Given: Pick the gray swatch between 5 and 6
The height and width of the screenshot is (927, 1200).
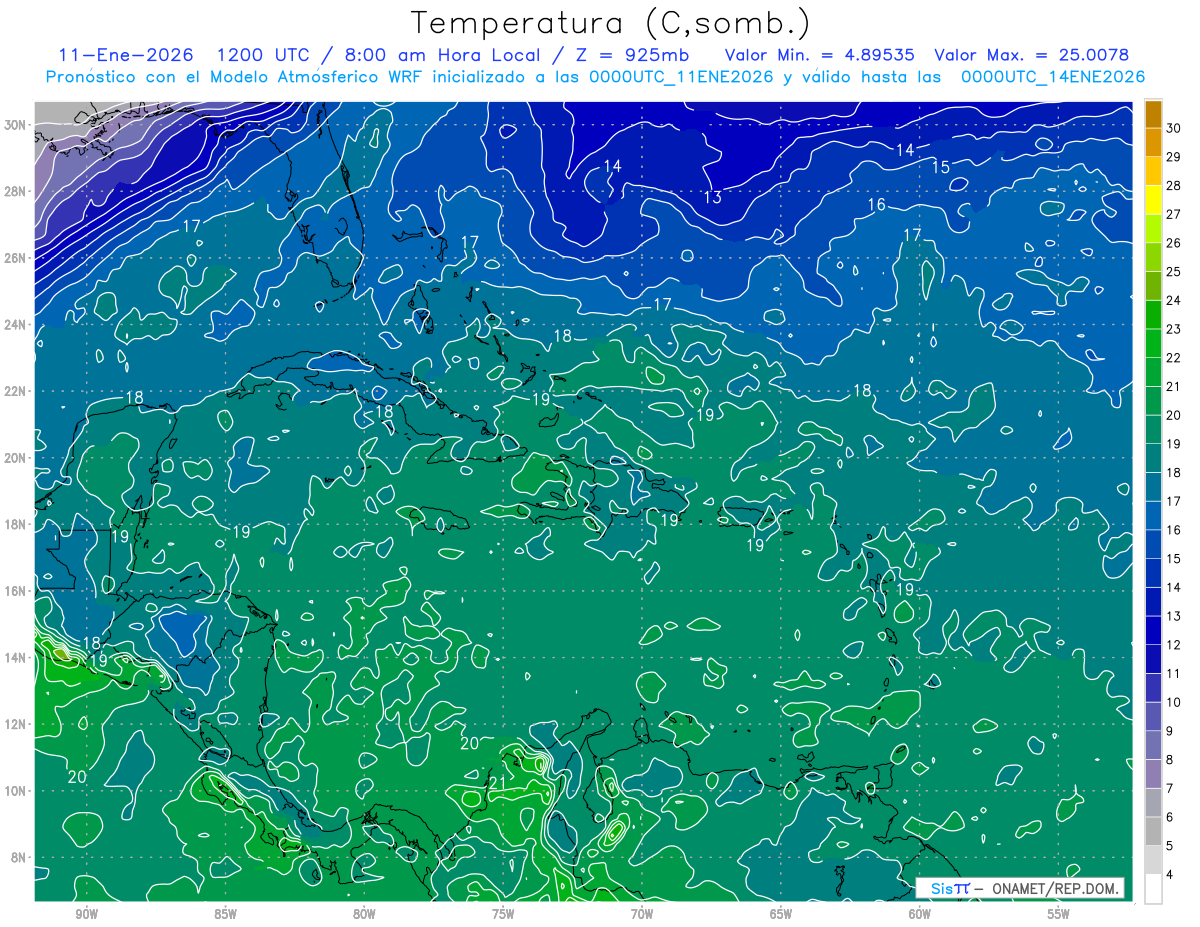Looking at the screenshot, I should 1154,831.
